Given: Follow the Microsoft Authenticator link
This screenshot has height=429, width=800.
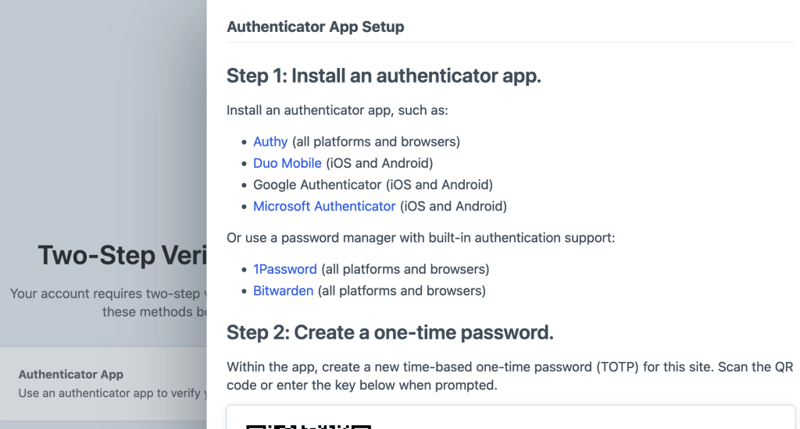Looking at the screenshot, I should click(x=324, y=206).
